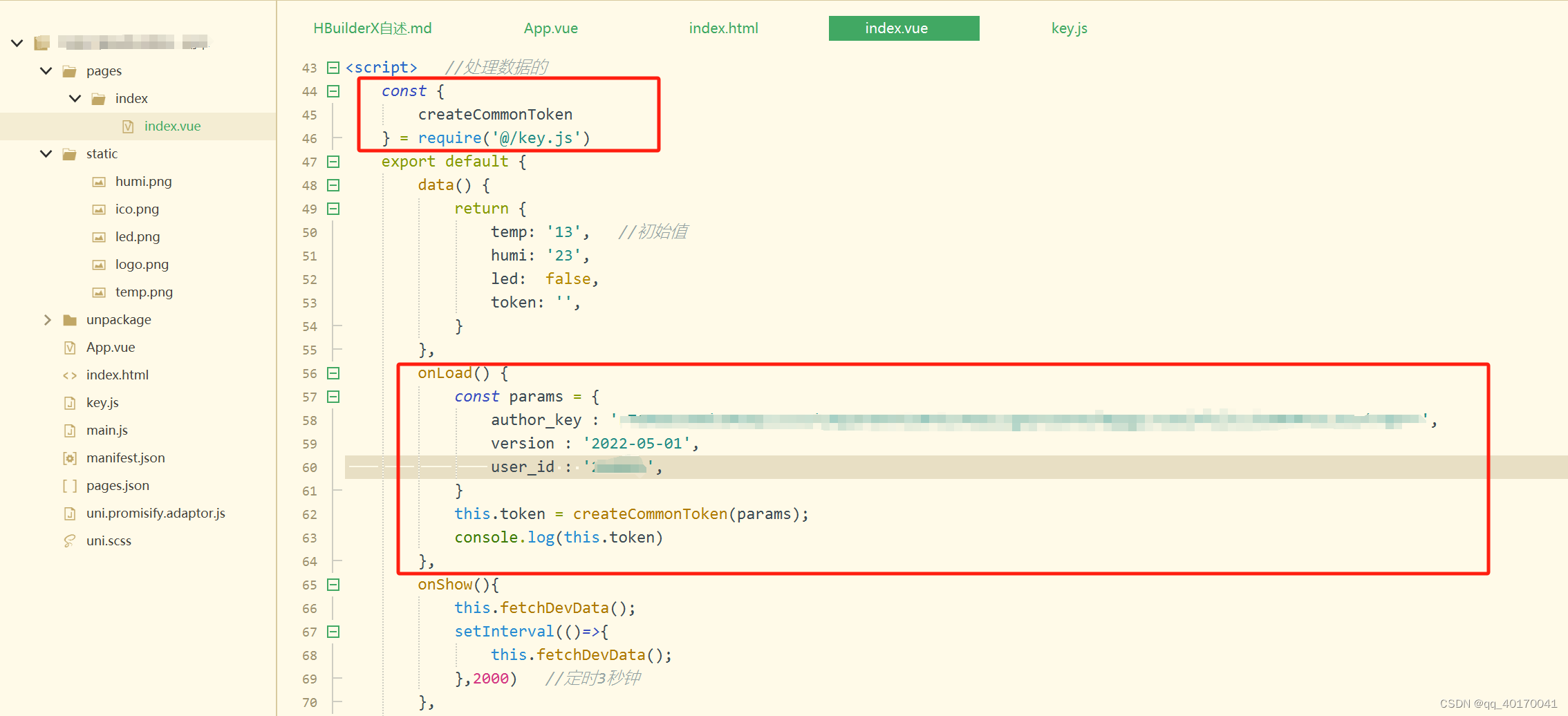The width and height of the screenshot is (1568, 716).
Task: Switch to App.vue editor tab
Action: pyautogui.click(x=551, y=28)
